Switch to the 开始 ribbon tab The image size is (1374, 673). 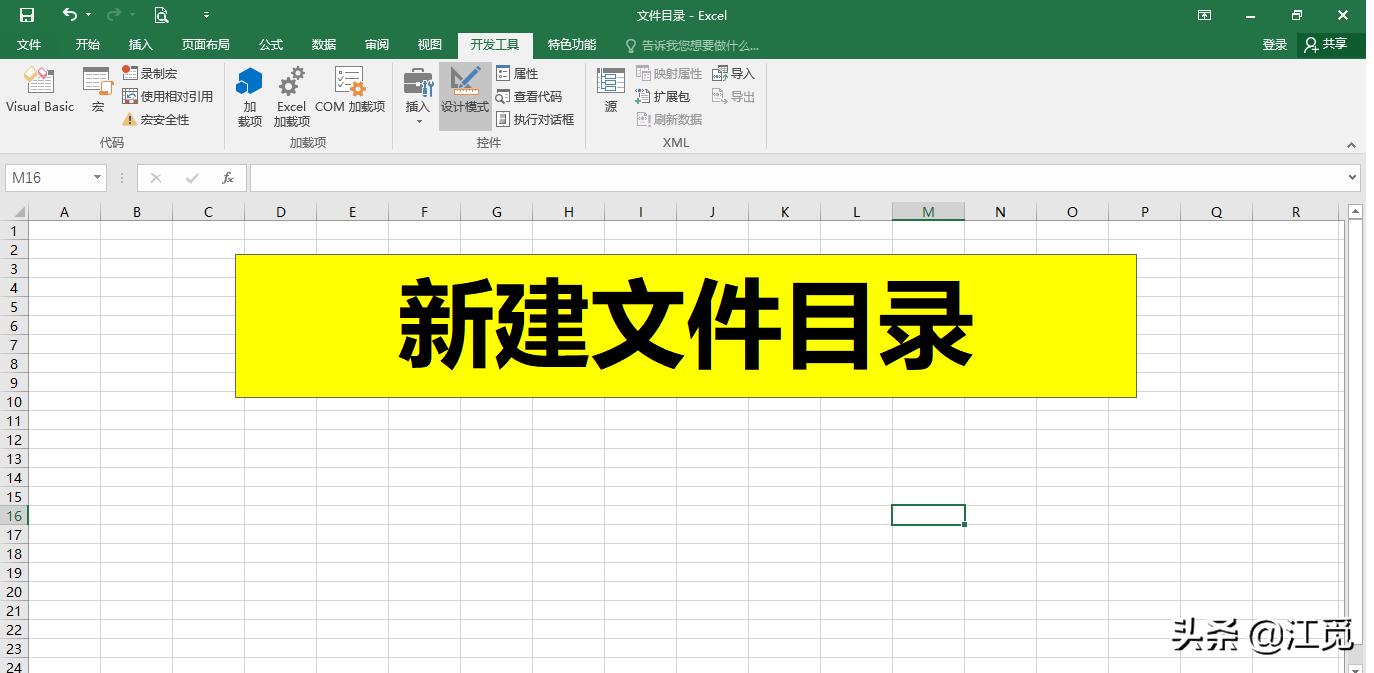click(86, 44)
